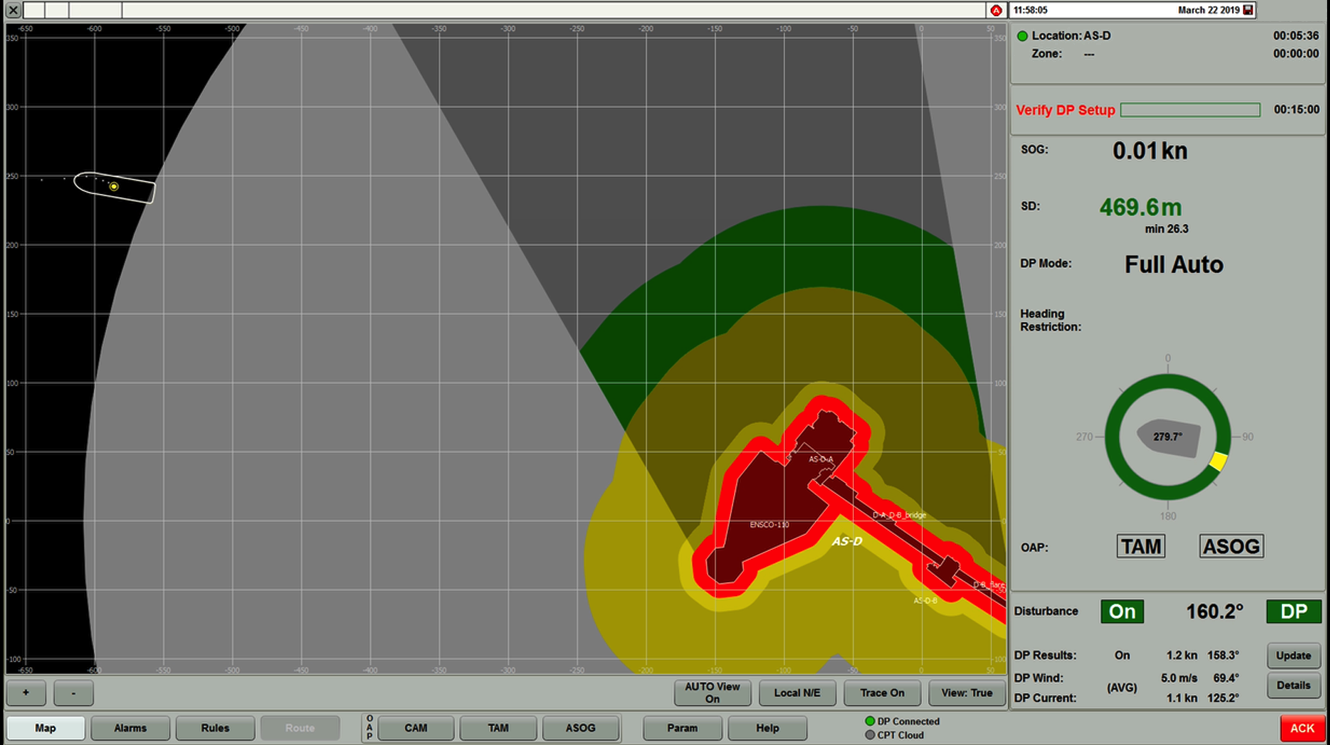
Task: Expand DP results with Details button
Action: [x=1293, y=686]
